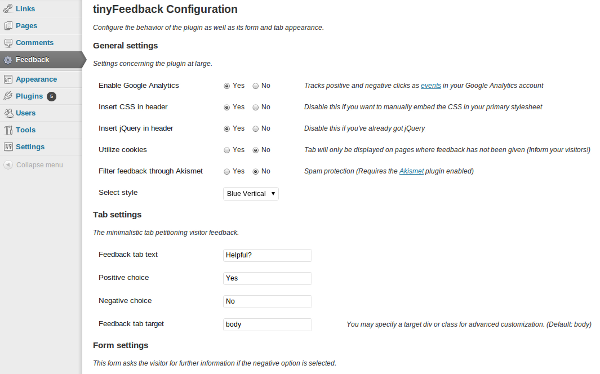Screen dimensions: 600x374
Task: Select Yes for Filter feedback through Akismet
Action: (x=227, y=171)
